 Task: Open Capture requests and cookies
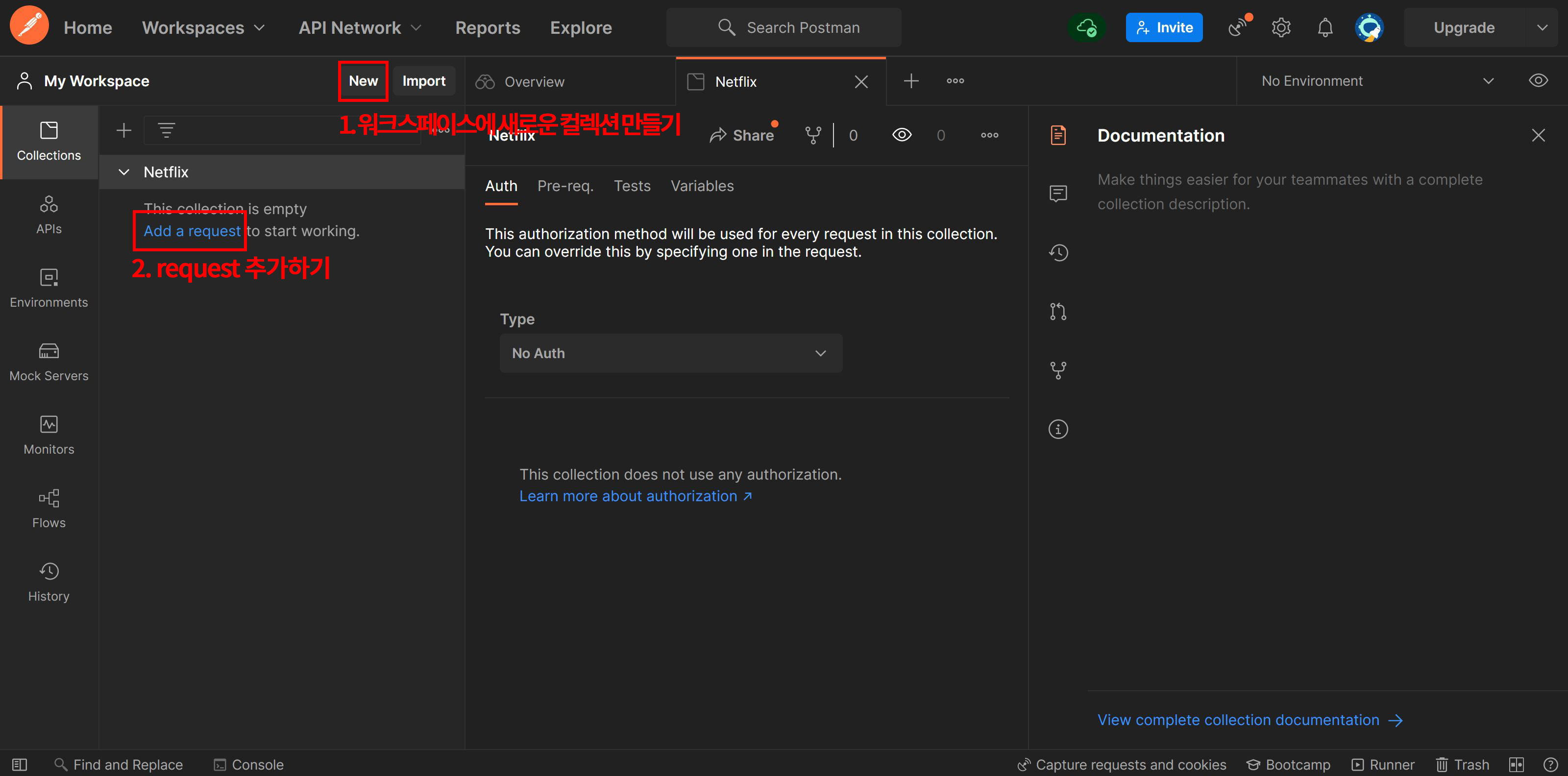1122,764
